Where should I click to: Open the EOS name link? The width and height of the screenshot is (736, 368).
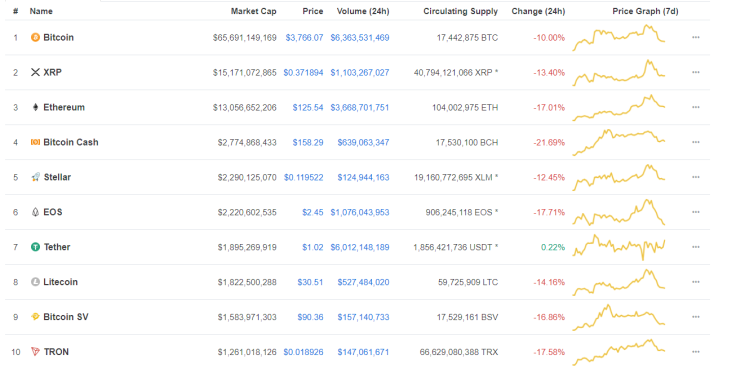tap(53, 212)
